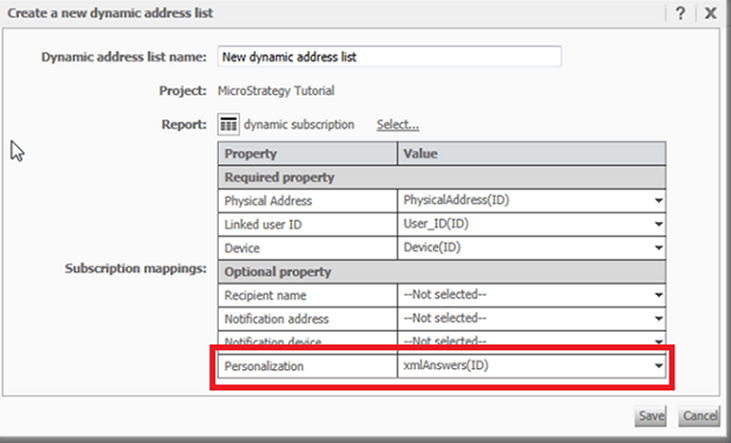
Task: Edit the dynamic address list name field
Action: (390, 57)
